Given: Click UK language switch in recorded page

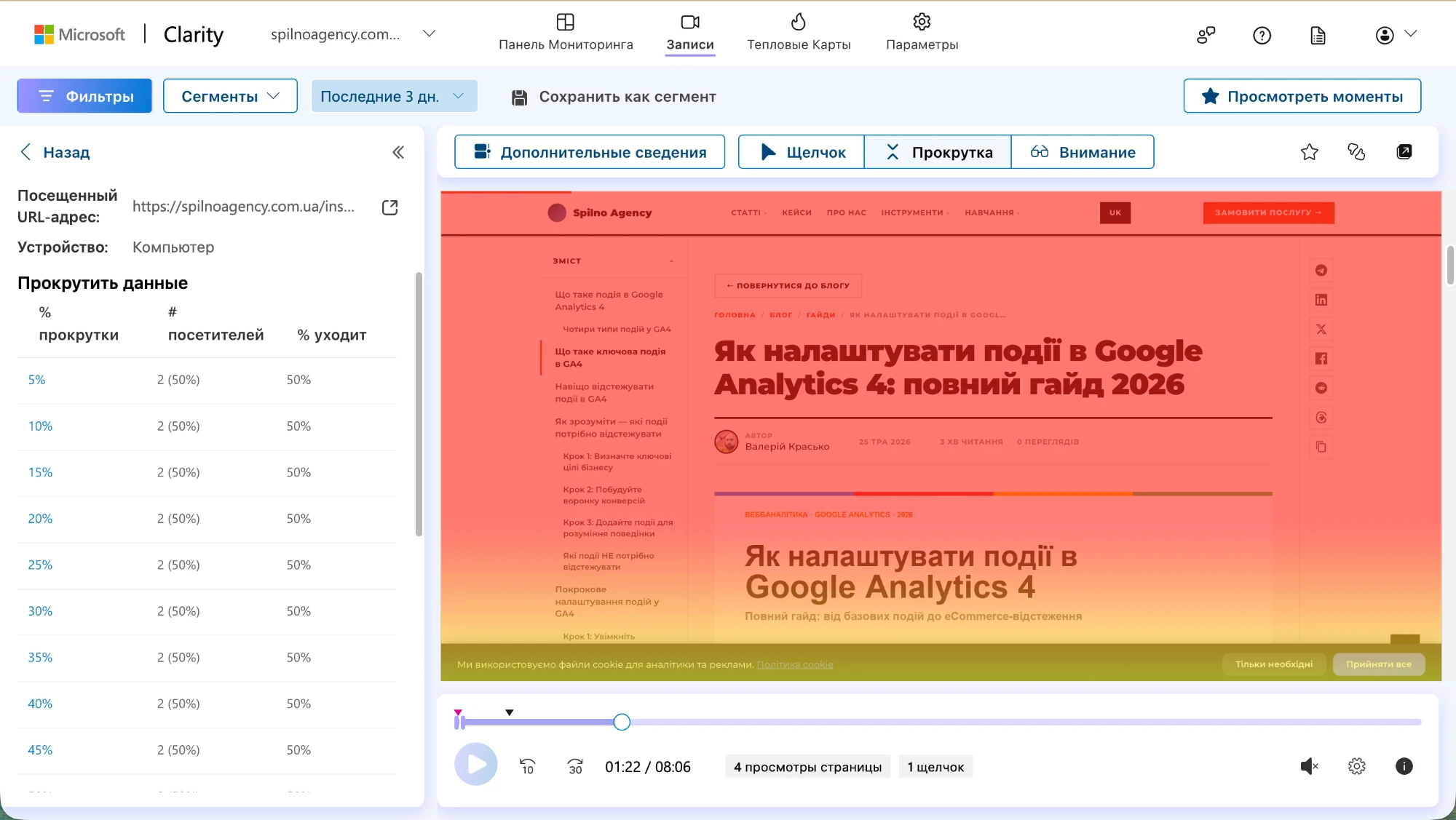Looking at the screenshot, I should (1115, 212).
